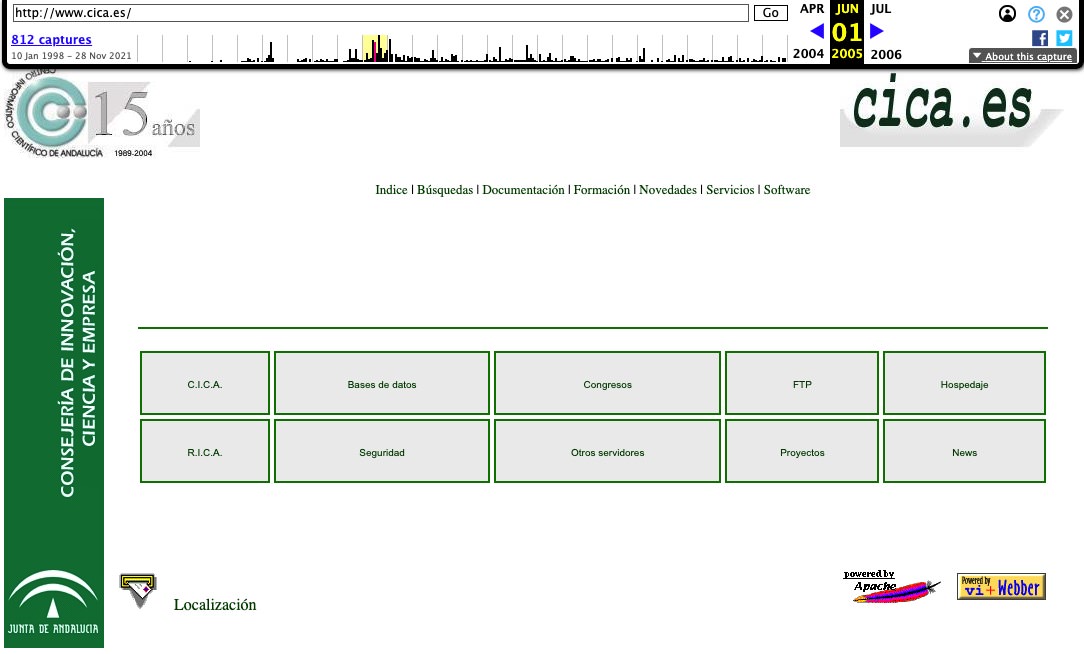Share capture via Twitter icon

coord(1064,38)
